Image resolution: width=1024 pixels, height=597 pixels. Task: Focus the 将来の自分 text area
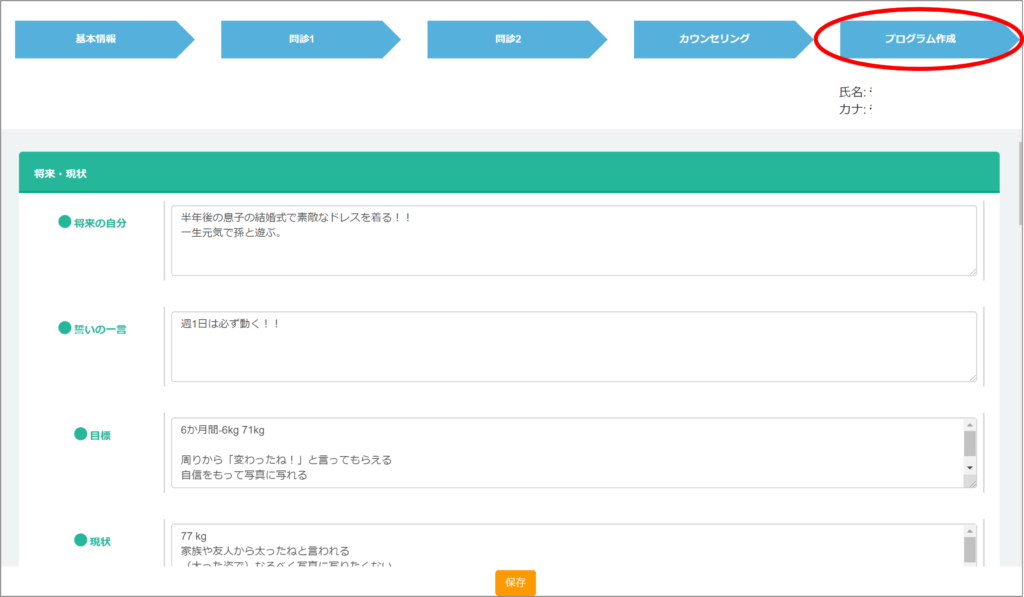pyautogui.click(x=573, y=241)
